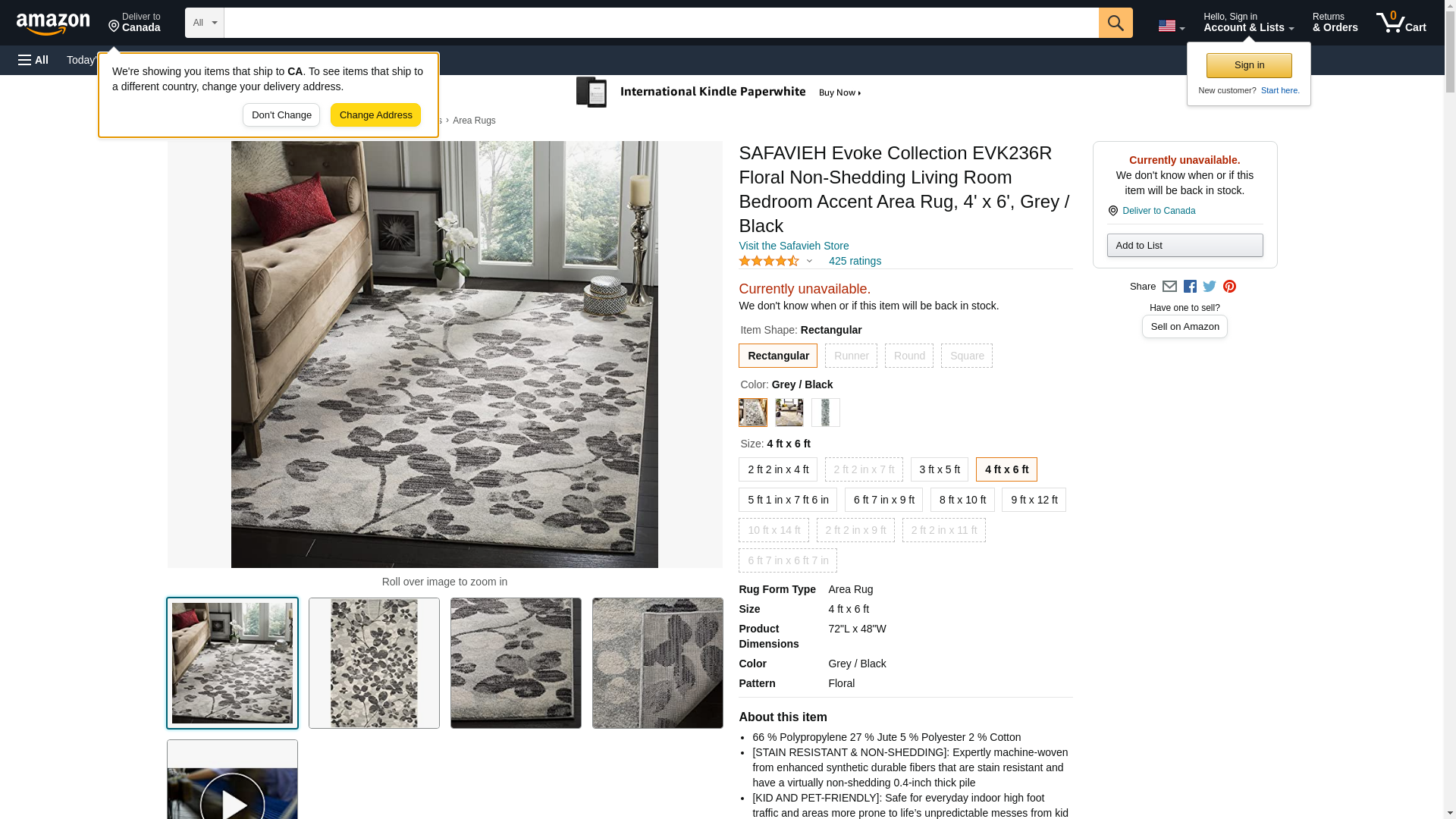Select the second color swatch
This screenshot has height=819, width=1456.
click(789, 413)
